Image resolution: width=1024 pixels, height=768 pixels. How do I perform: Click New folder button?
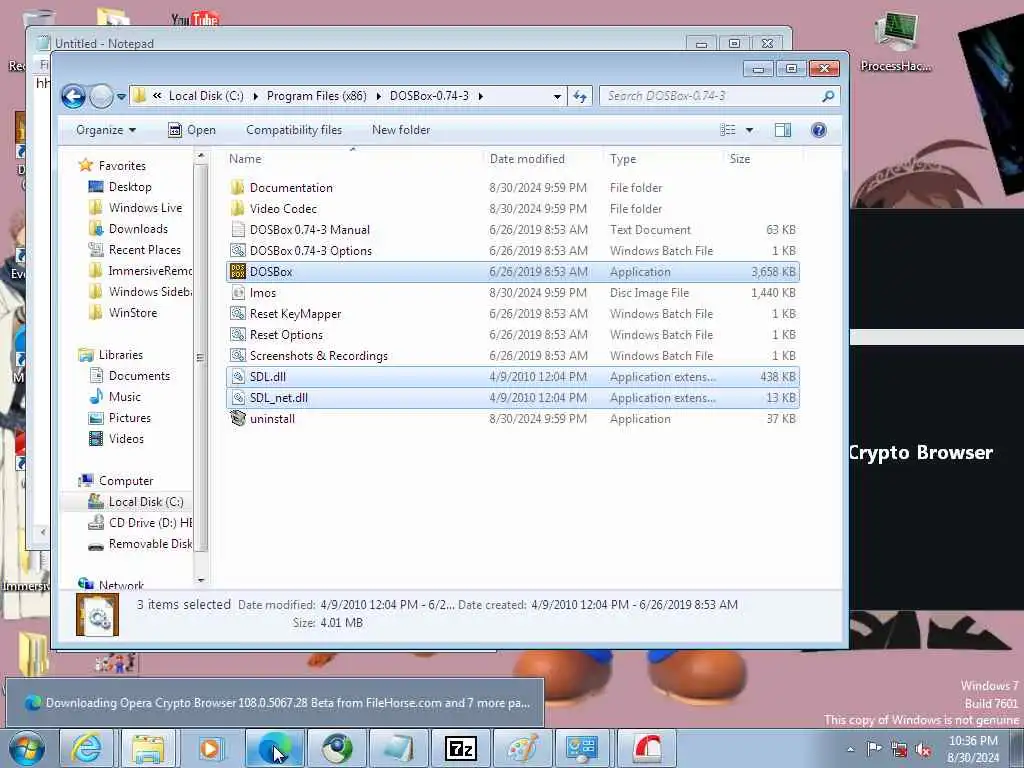pos(401,130)
